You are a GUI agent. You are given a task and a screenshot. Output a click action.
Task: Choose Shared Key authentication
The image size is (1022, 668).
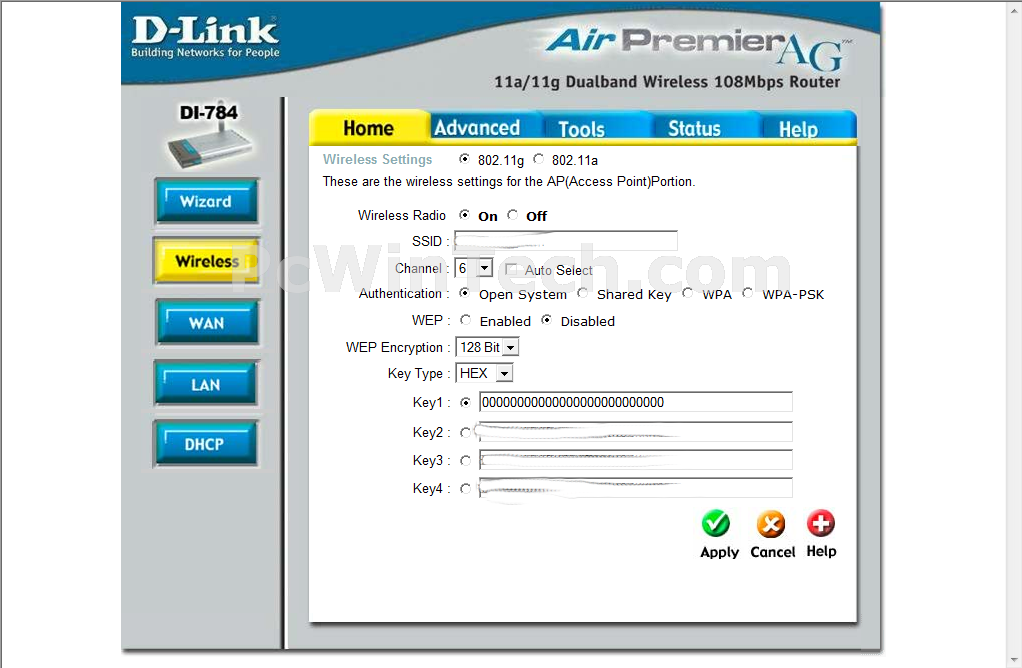click(x=583, y=293)
